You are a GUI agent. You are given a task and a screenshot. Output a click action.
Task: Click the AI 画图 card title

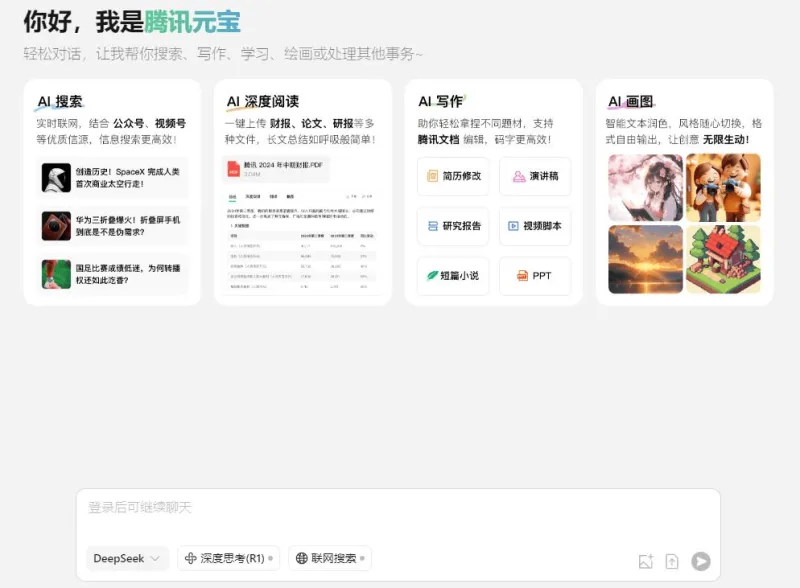click(631, 102)
